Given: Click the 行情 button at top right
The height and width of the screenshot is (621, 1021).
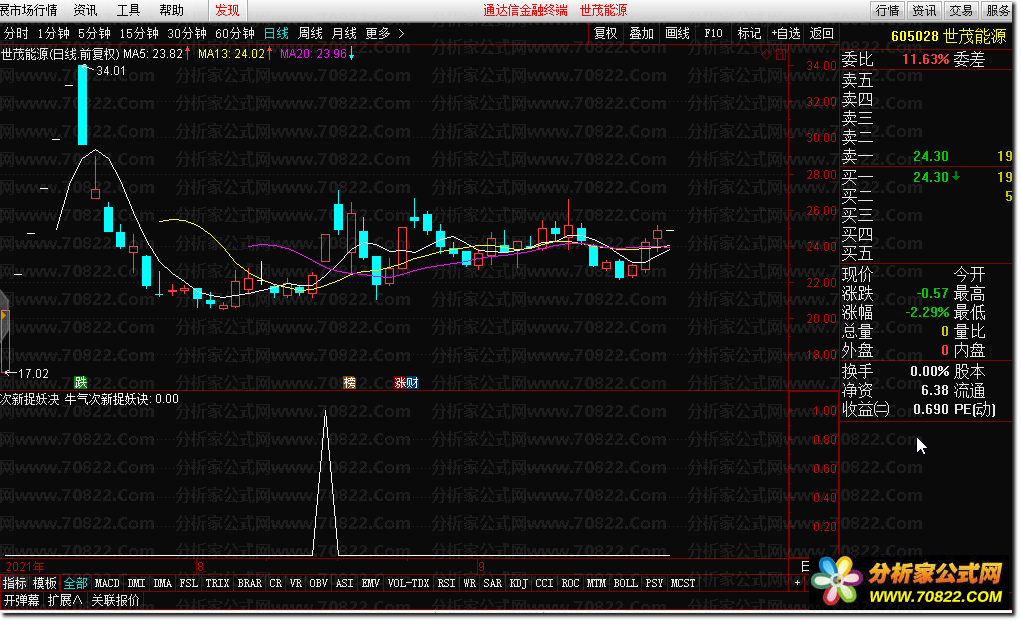Looking at the screenshot, I should pyautogui.click(x=888, y=10).
